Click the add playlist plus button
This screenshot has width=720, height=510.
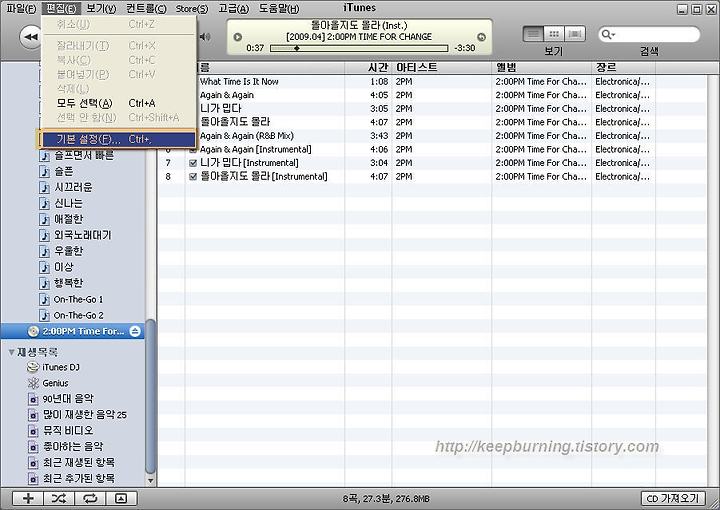point(28,498)
